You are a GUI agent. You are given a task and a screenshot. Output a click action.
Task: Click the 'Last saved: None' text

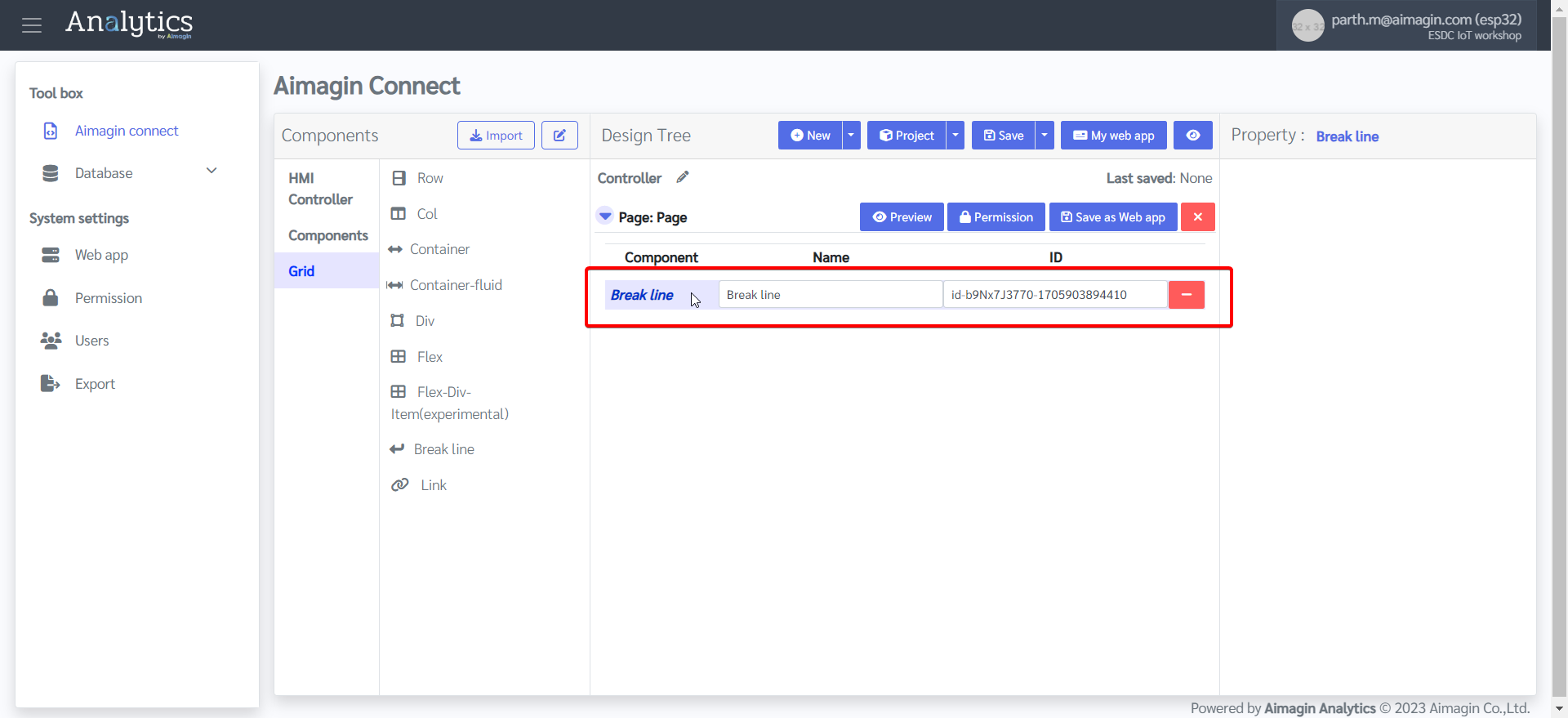pyautogui.click(x=1159, y=178)
